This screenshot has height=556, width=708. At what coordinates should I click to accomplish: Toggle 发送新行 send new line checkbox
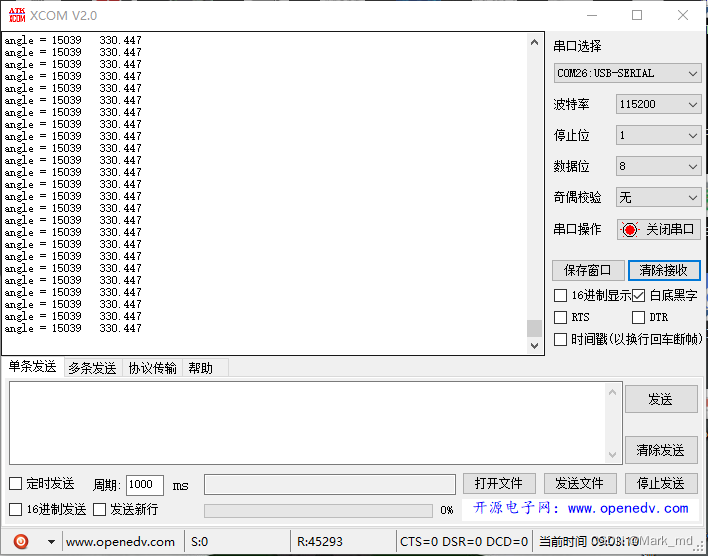pos(99,509)
